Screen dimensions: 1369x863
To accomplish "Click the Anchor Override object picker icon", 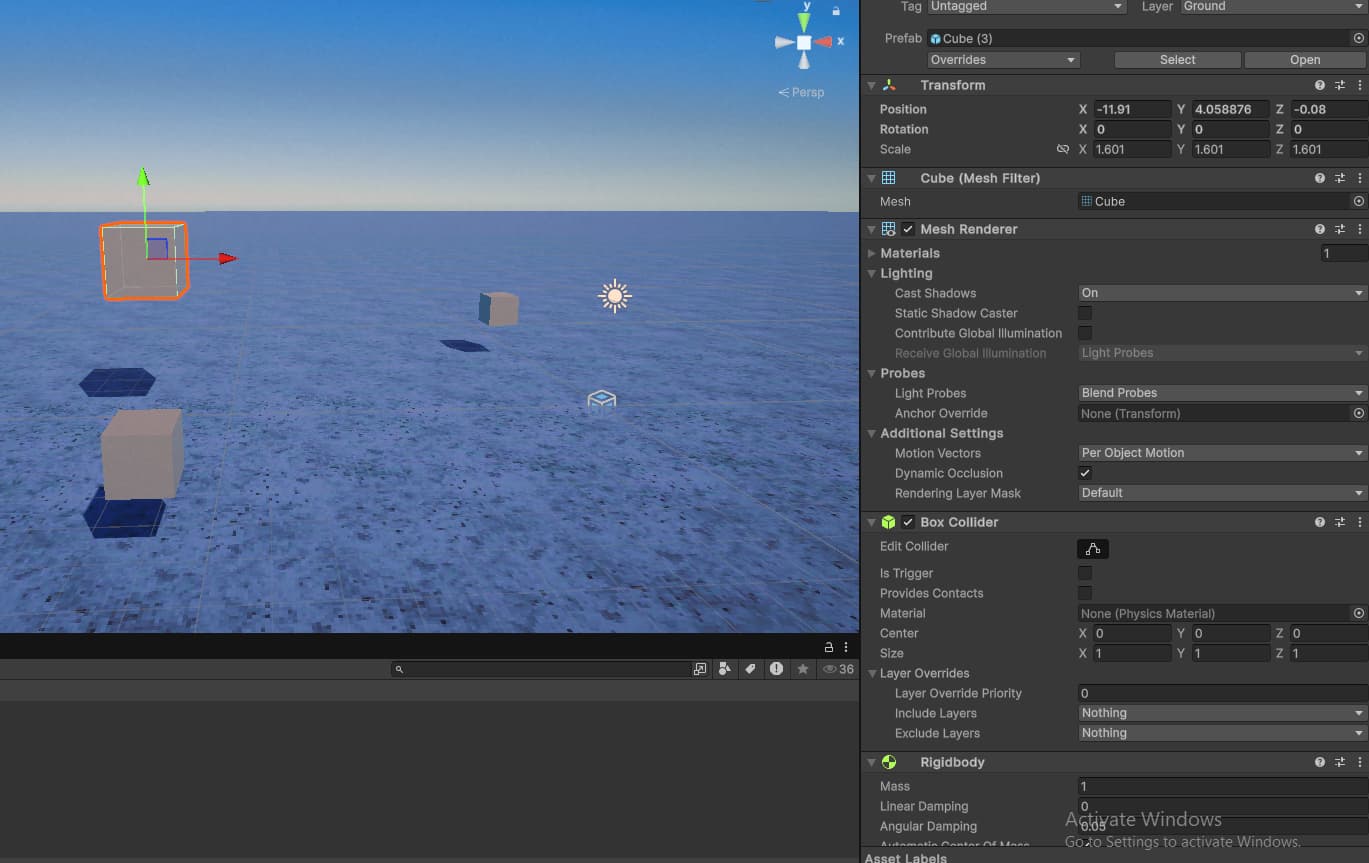I will point(1358,413).
